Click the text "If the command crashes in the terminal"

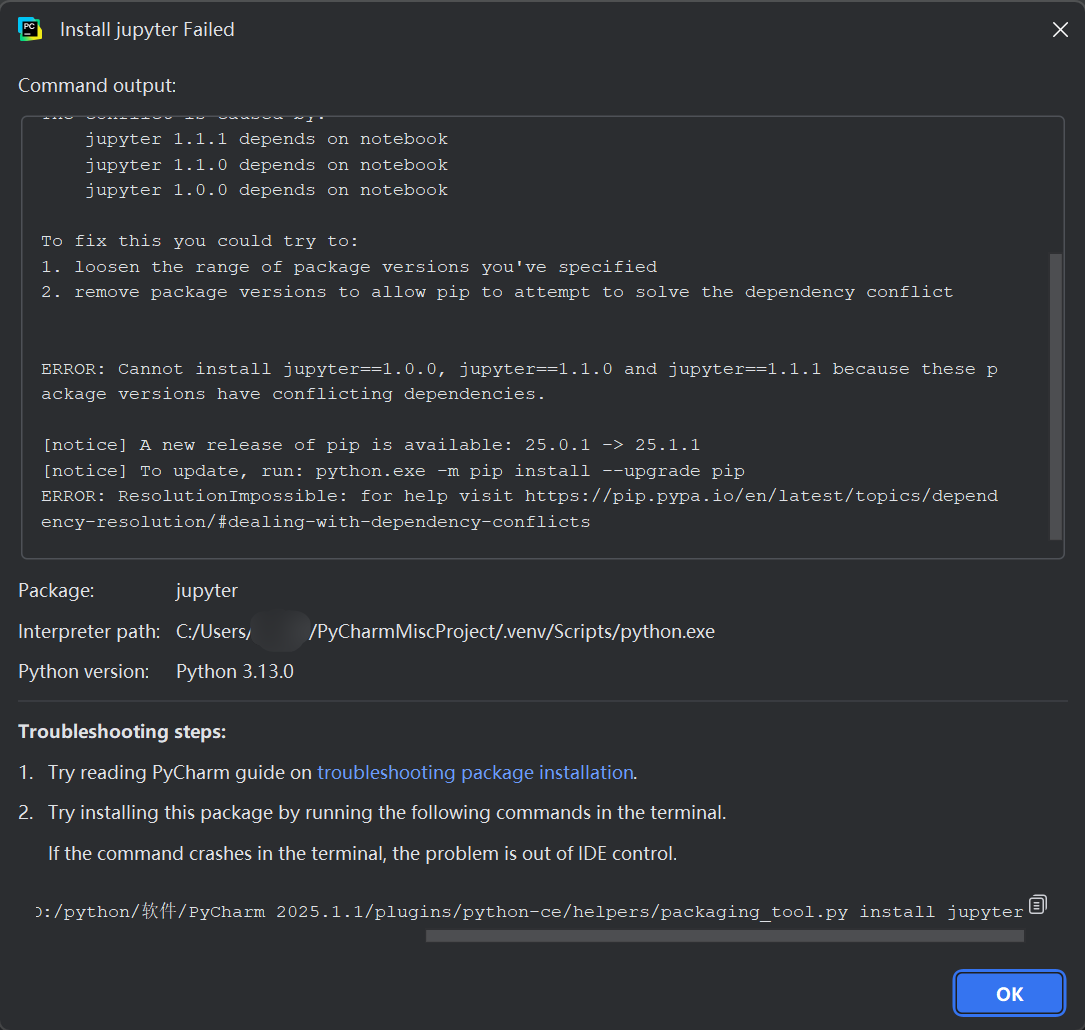tap(363, 854)
